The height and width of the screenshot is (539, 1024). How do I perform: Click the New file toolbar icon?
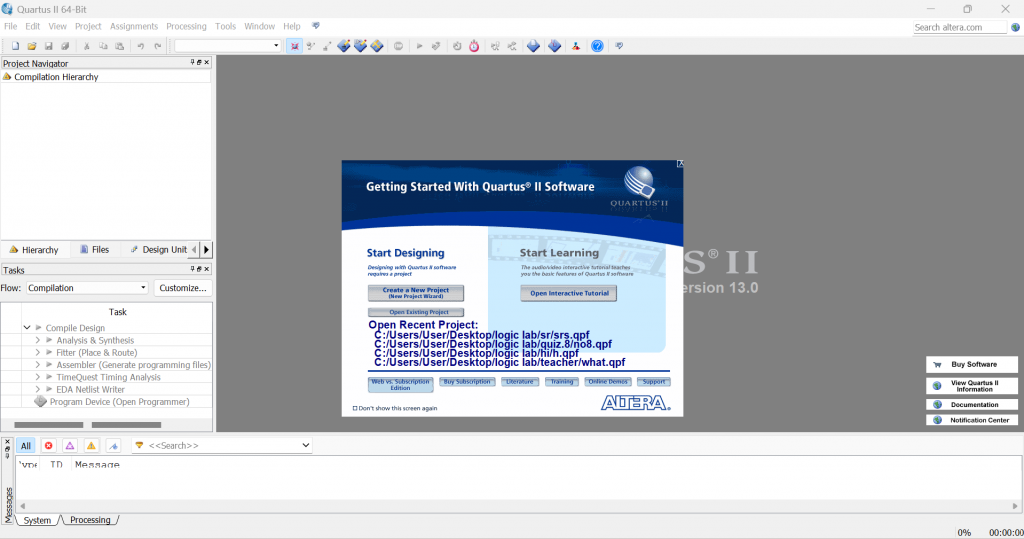click(15, 46)
